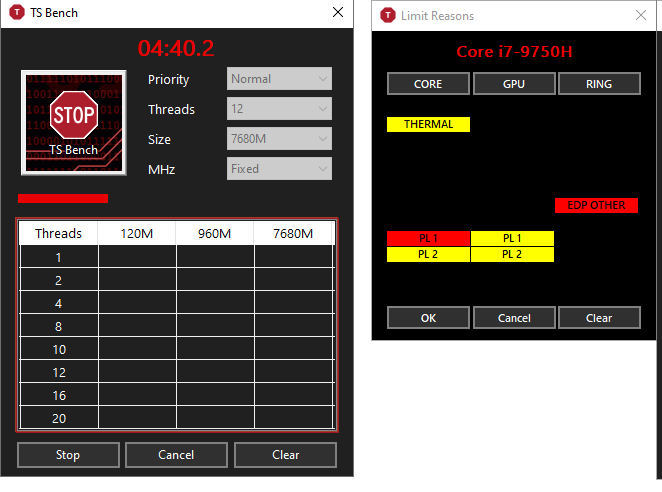Click Clear button in TS Bench window
The image size is (662, 492).
pos(285,455)
